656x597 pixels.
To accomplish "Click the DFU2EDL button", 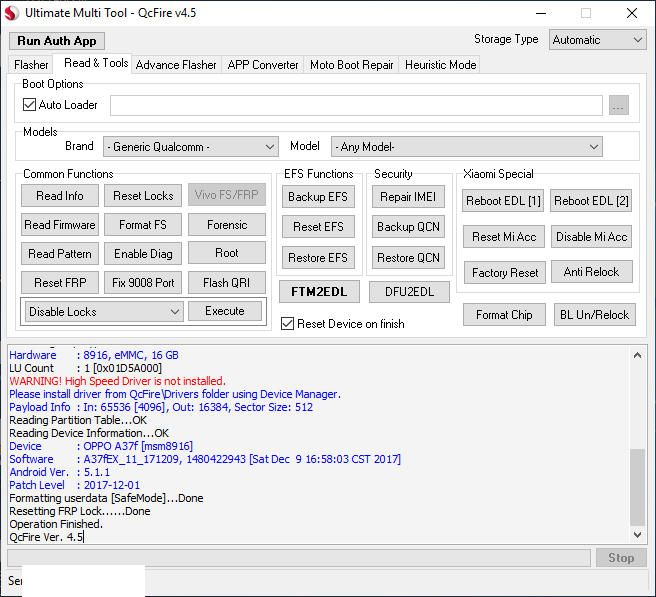I will coord(409,292).
